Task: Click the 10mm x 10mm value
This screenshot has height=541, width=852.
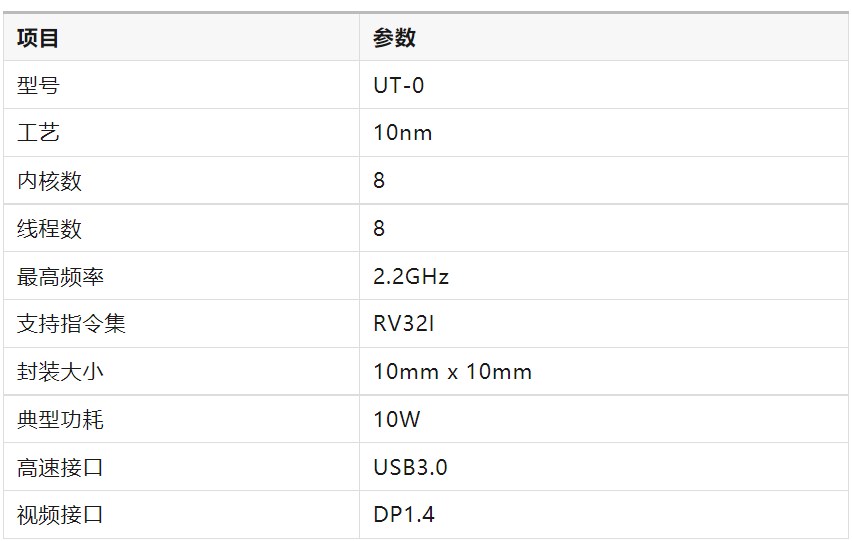Action: pyautogui.click(x=452, y=372)
